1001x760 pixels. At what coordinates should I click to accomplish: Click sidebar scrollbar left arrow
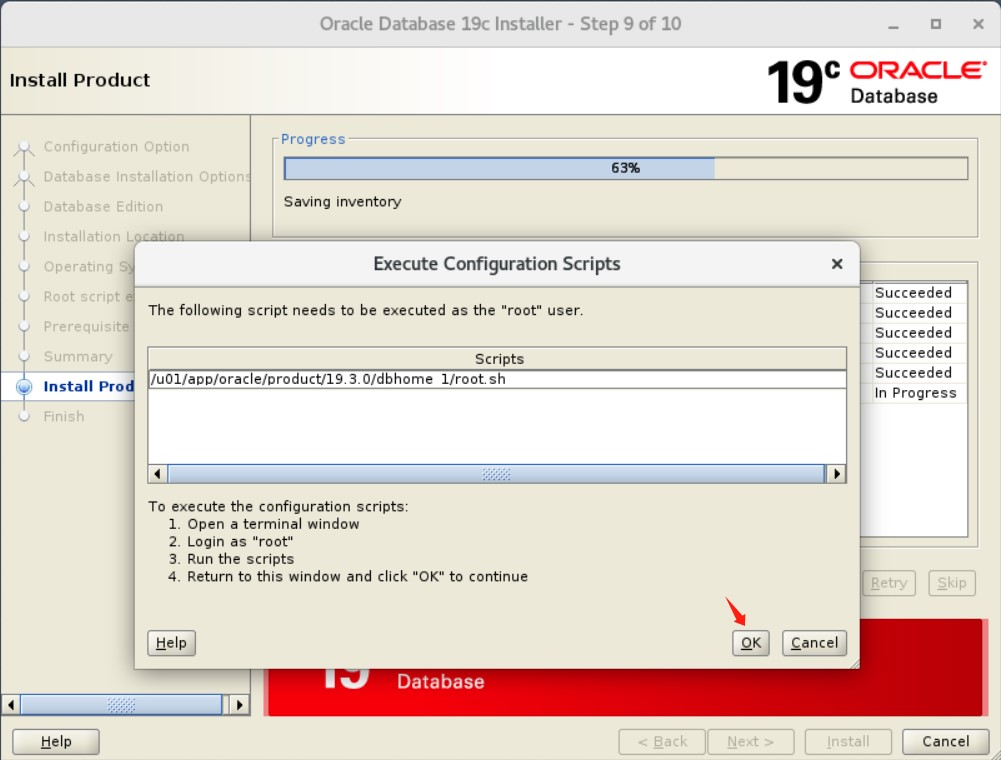coord(10,705)
